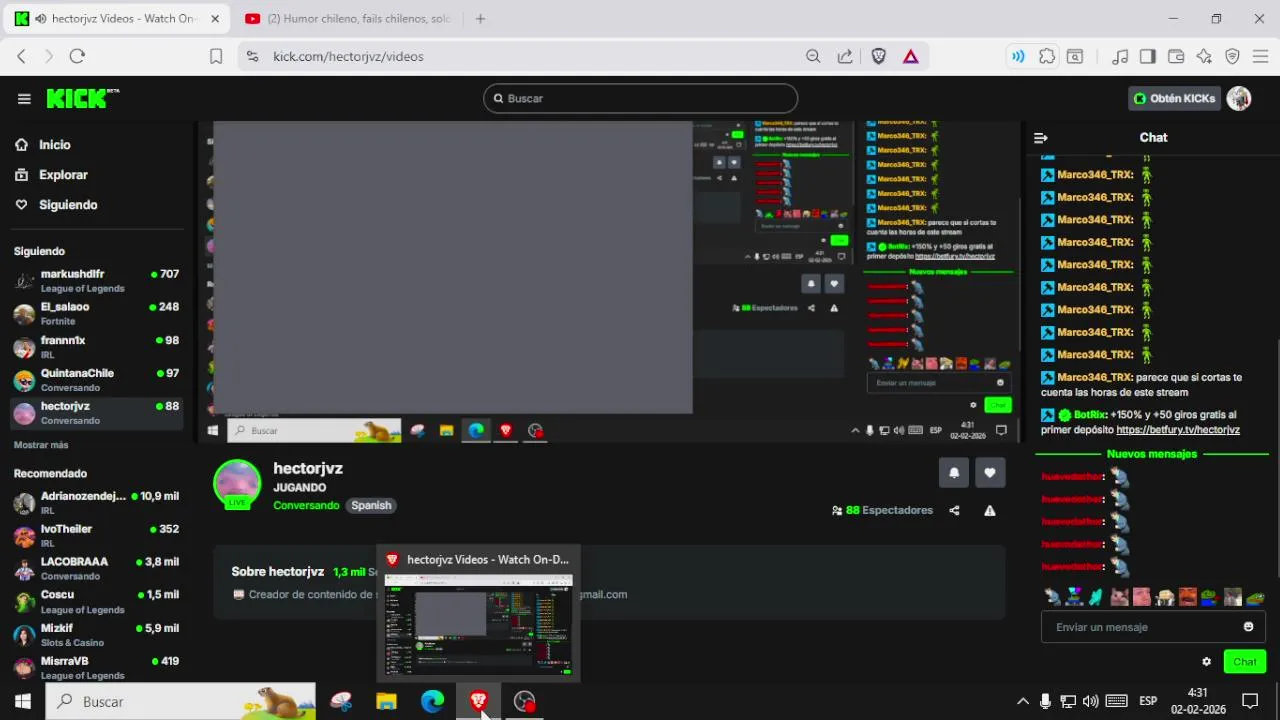Follow hectorjvz with the heart button
The image size is (1280, 720).
point(990,473)
